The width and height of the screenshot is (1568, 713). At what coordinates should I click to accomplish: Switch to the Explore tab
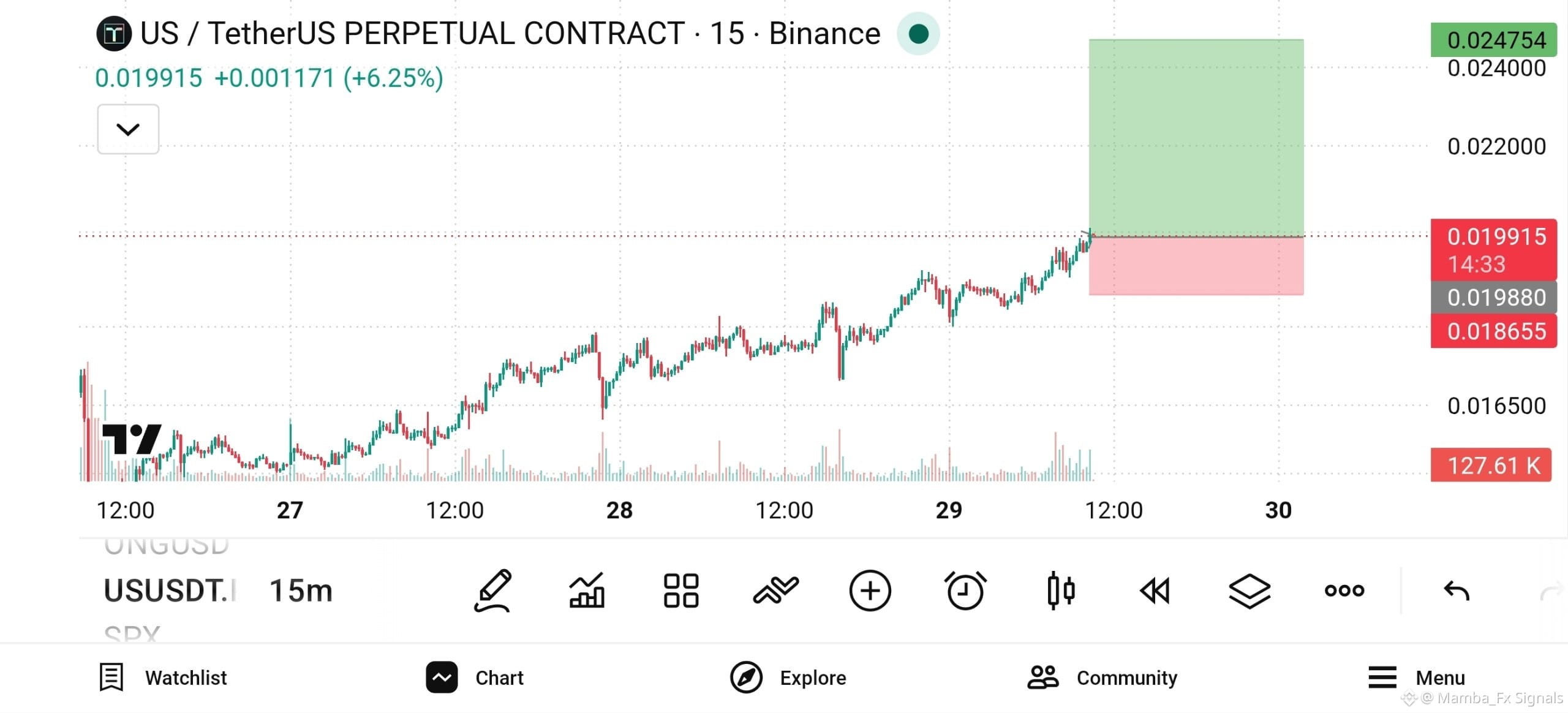(788, 677)
